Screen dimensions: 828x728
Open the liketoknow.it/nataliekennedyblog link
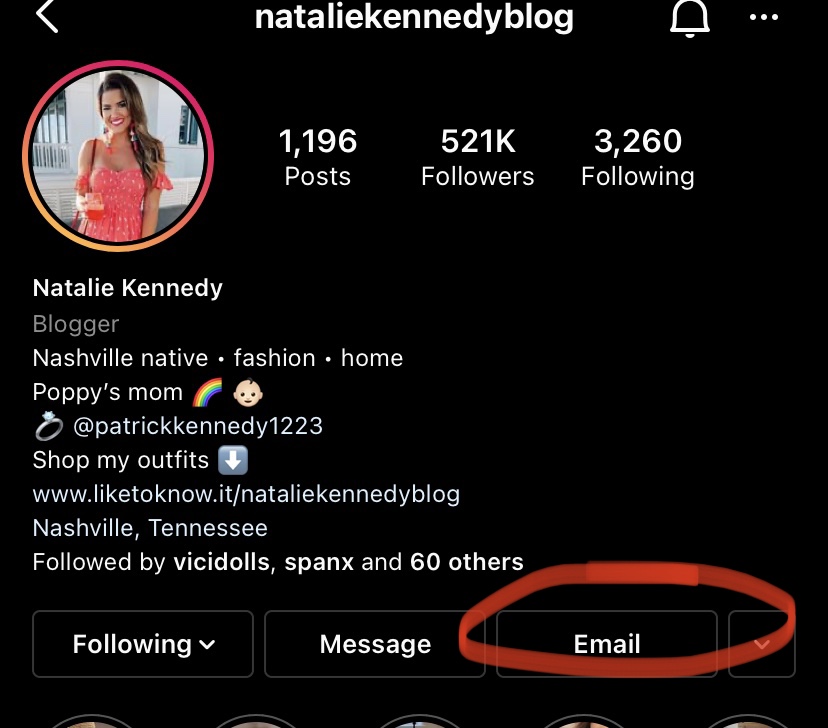coord(246,494)
